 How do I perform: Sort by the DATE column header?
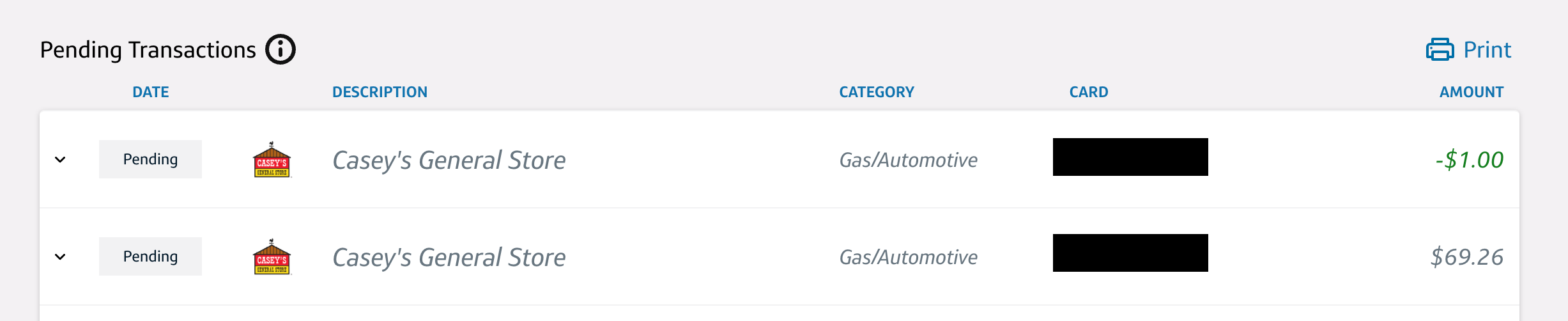(x=151, y=92)
